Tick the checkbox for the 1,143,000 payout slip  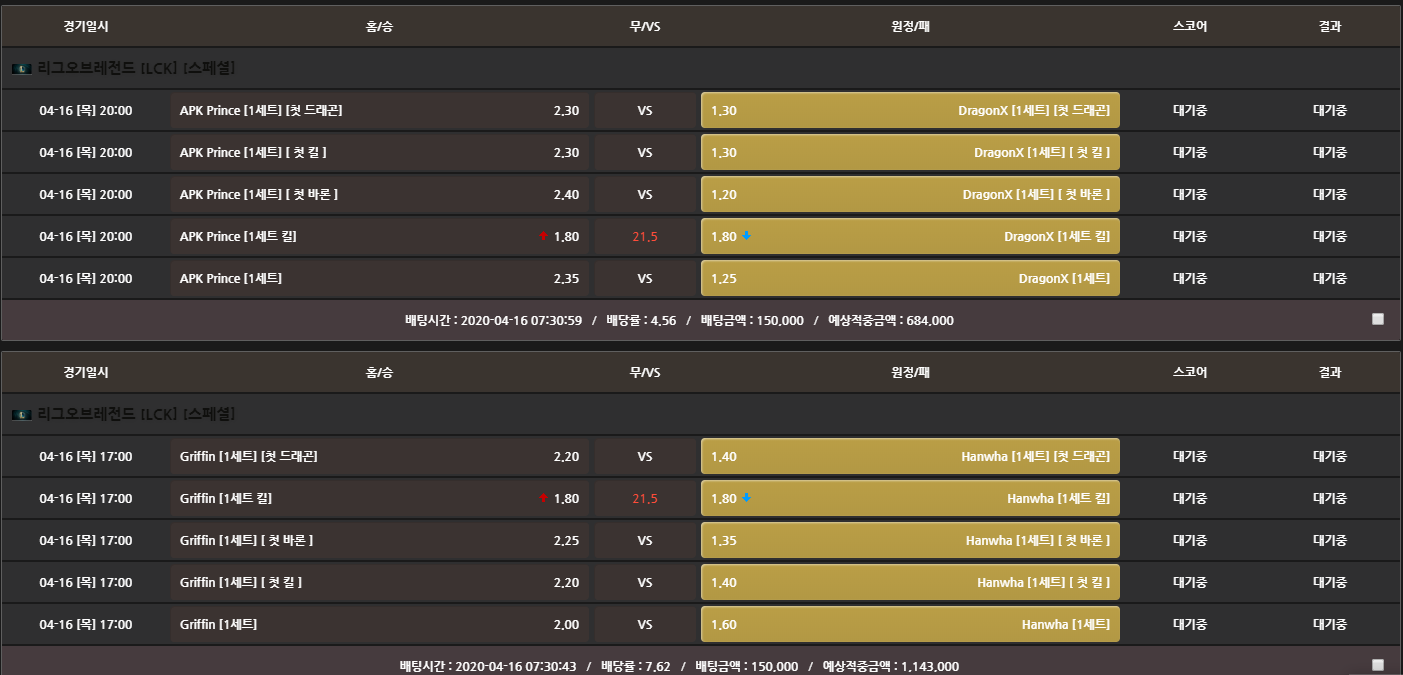point(1378,665)
